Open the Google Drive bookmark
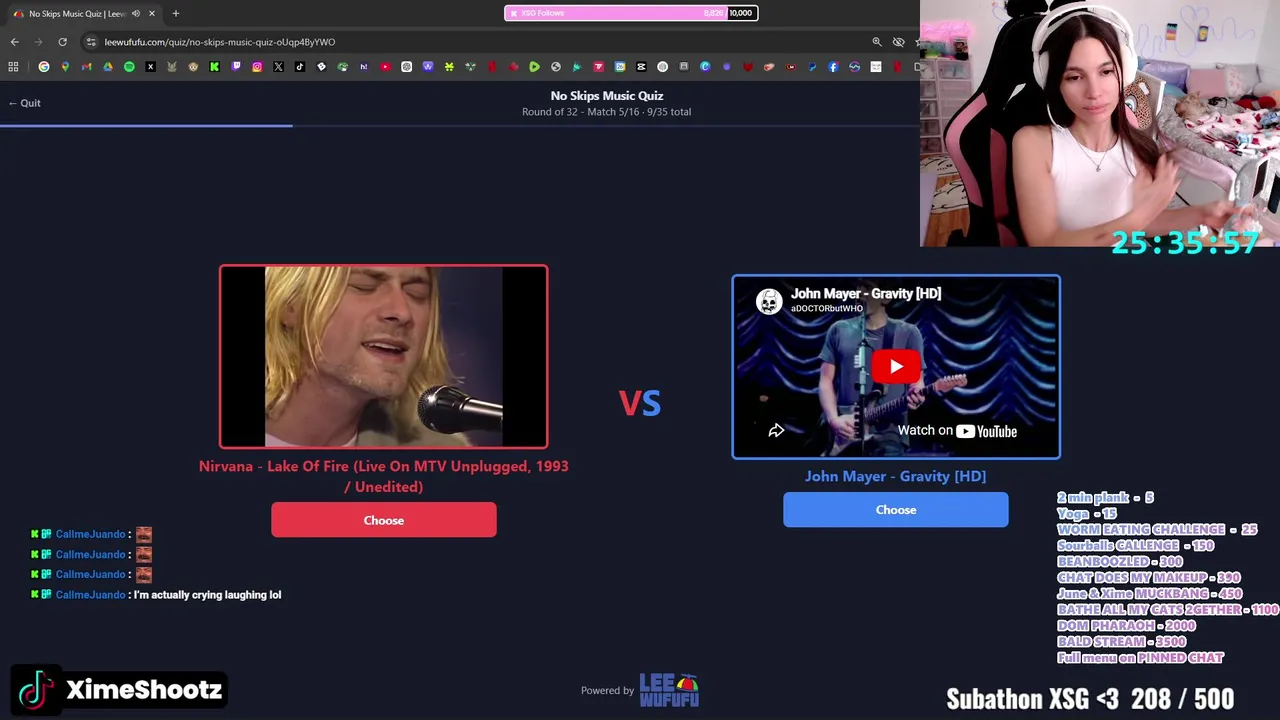The height and width of the screenshot is (720, 1280). 108,67
